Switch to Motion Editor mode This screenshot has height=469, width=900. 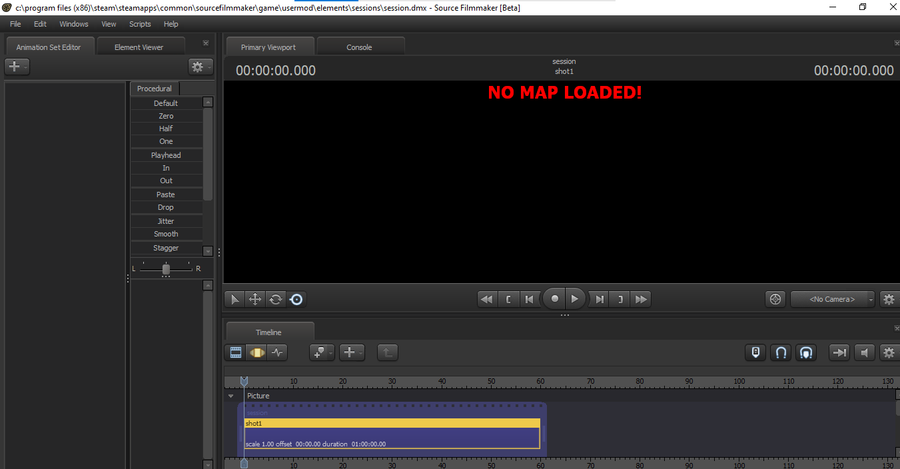point(257,352)
